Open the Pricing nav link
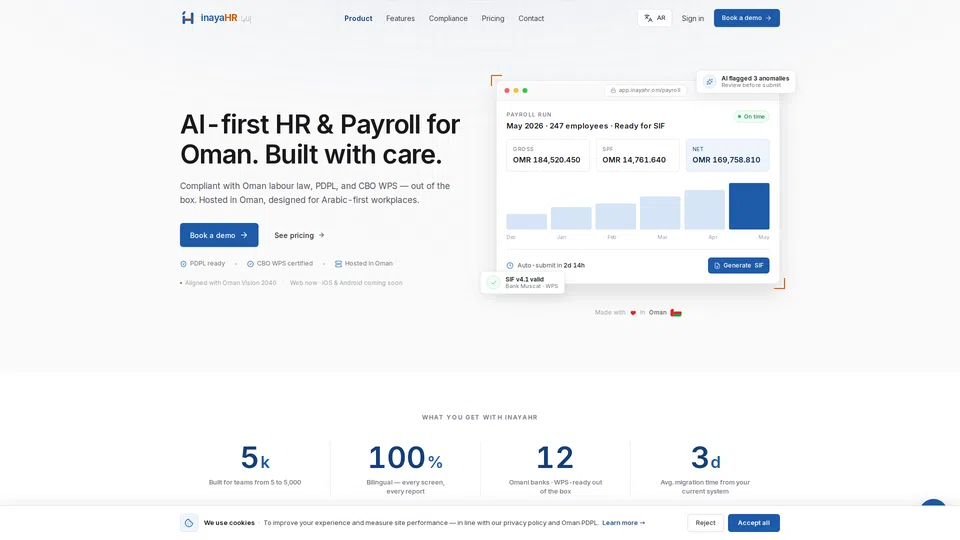 click(493, 18)
